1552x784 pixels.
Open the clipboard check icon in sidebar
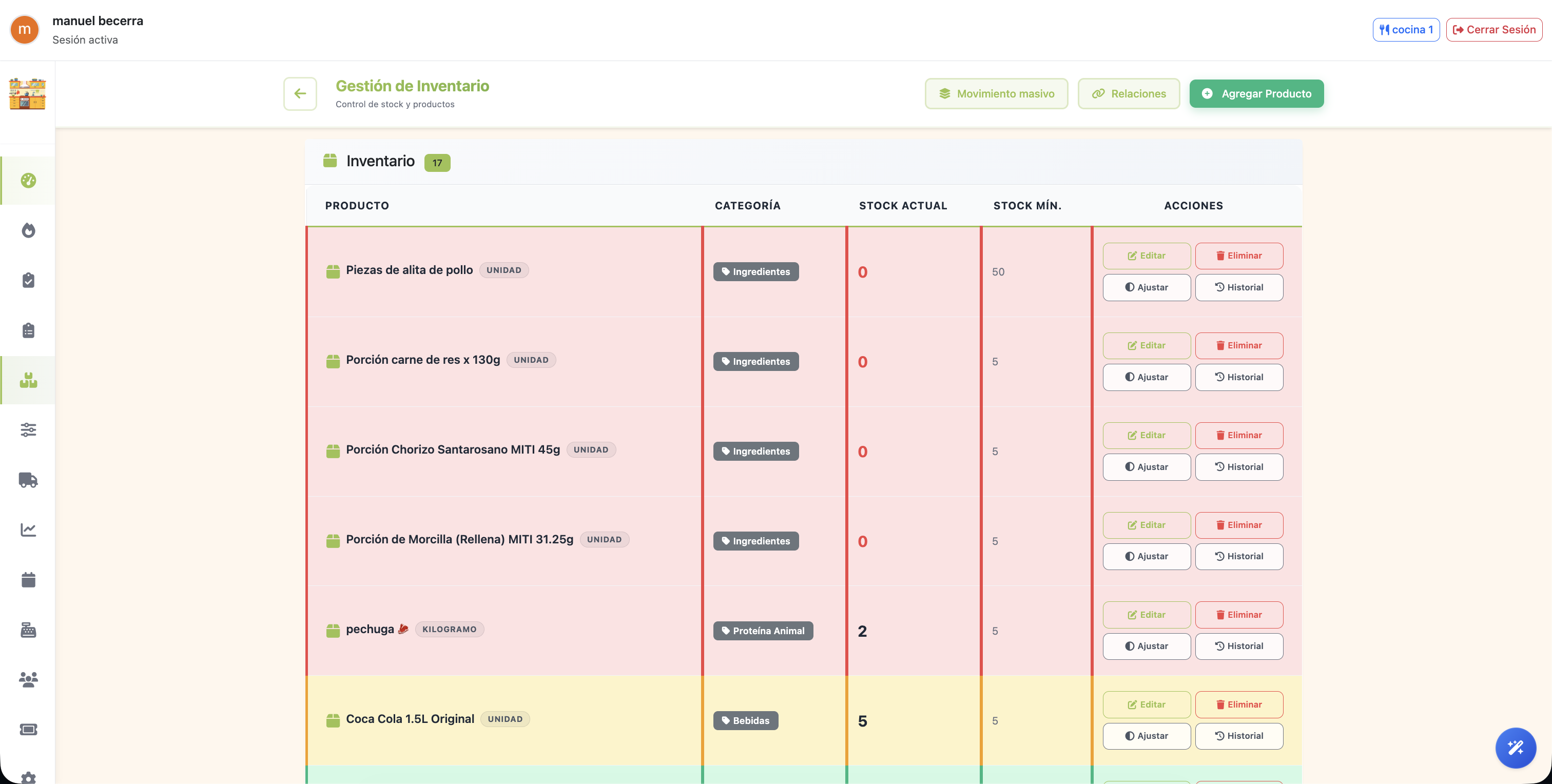(28, 280)
